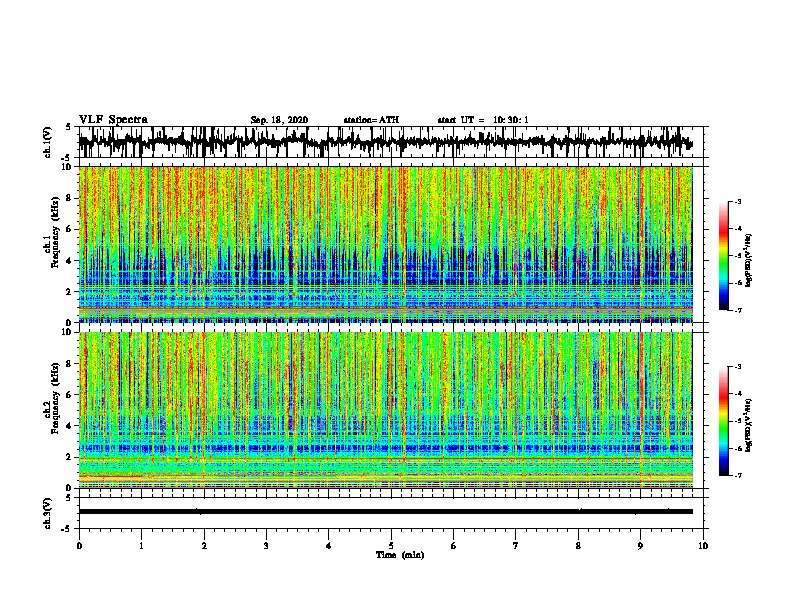Click the "ch.1(V)" axis label
This screenshot has width=792, height=612.
pos(49,142)
